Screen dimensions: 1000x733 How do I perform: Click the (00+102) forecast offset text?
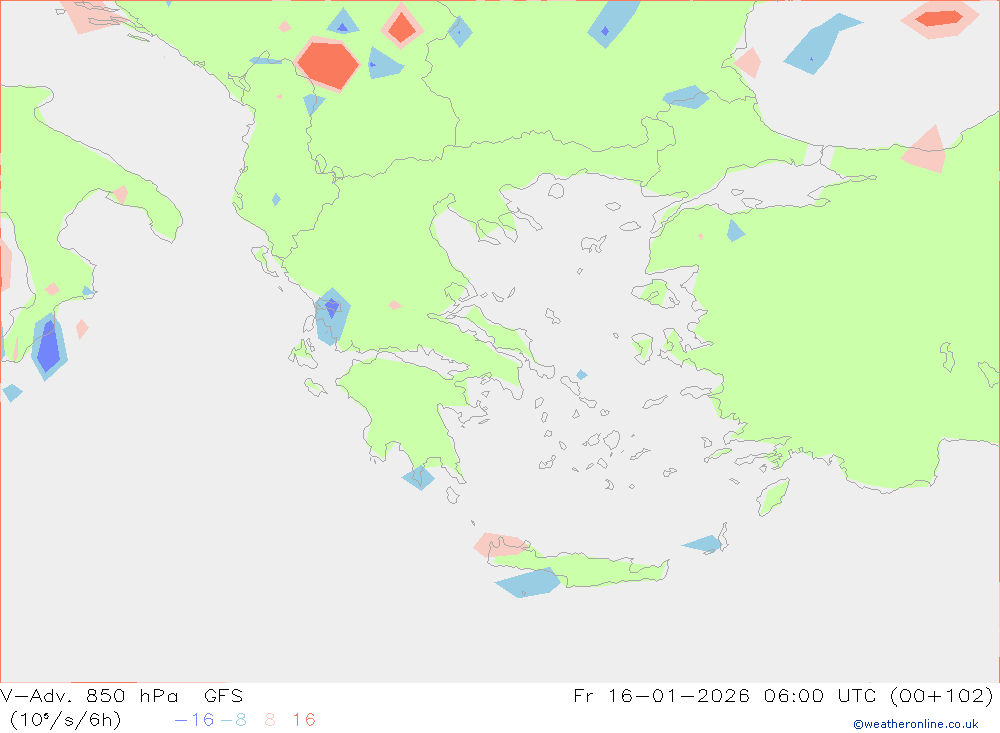[x=941, y=695]
